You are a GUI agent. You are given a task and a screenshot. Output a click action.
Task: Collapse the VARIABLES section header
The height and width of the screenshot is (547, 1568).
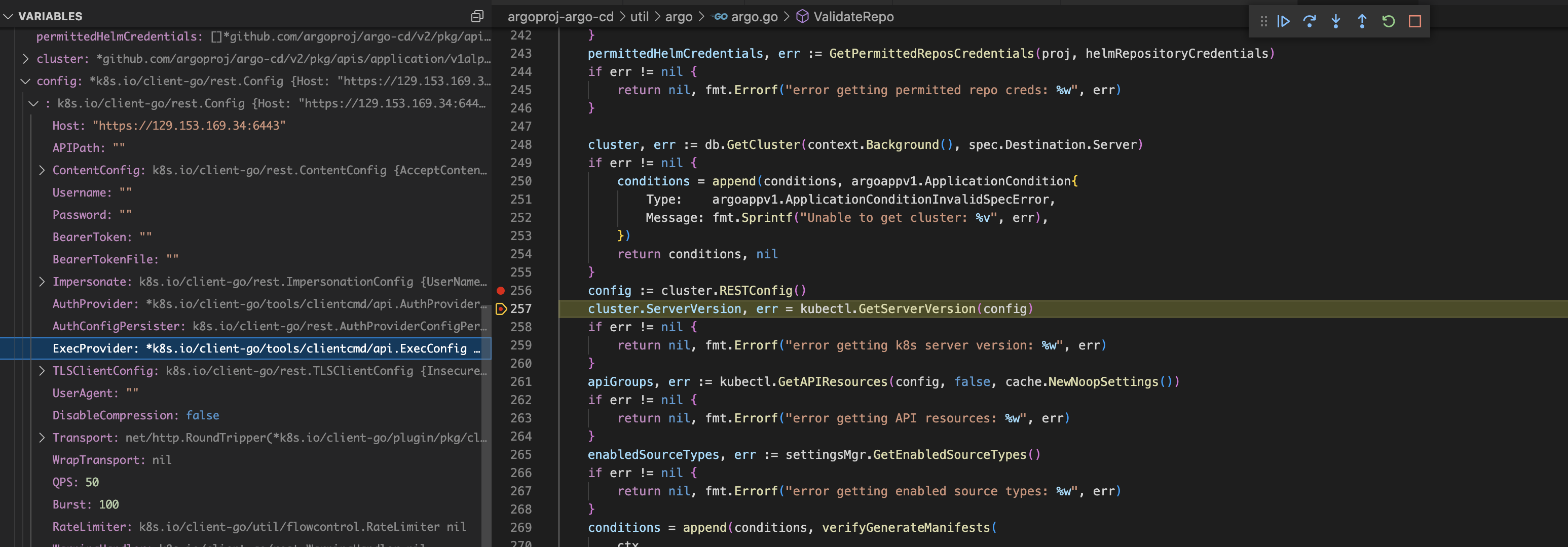click(50, 16)
